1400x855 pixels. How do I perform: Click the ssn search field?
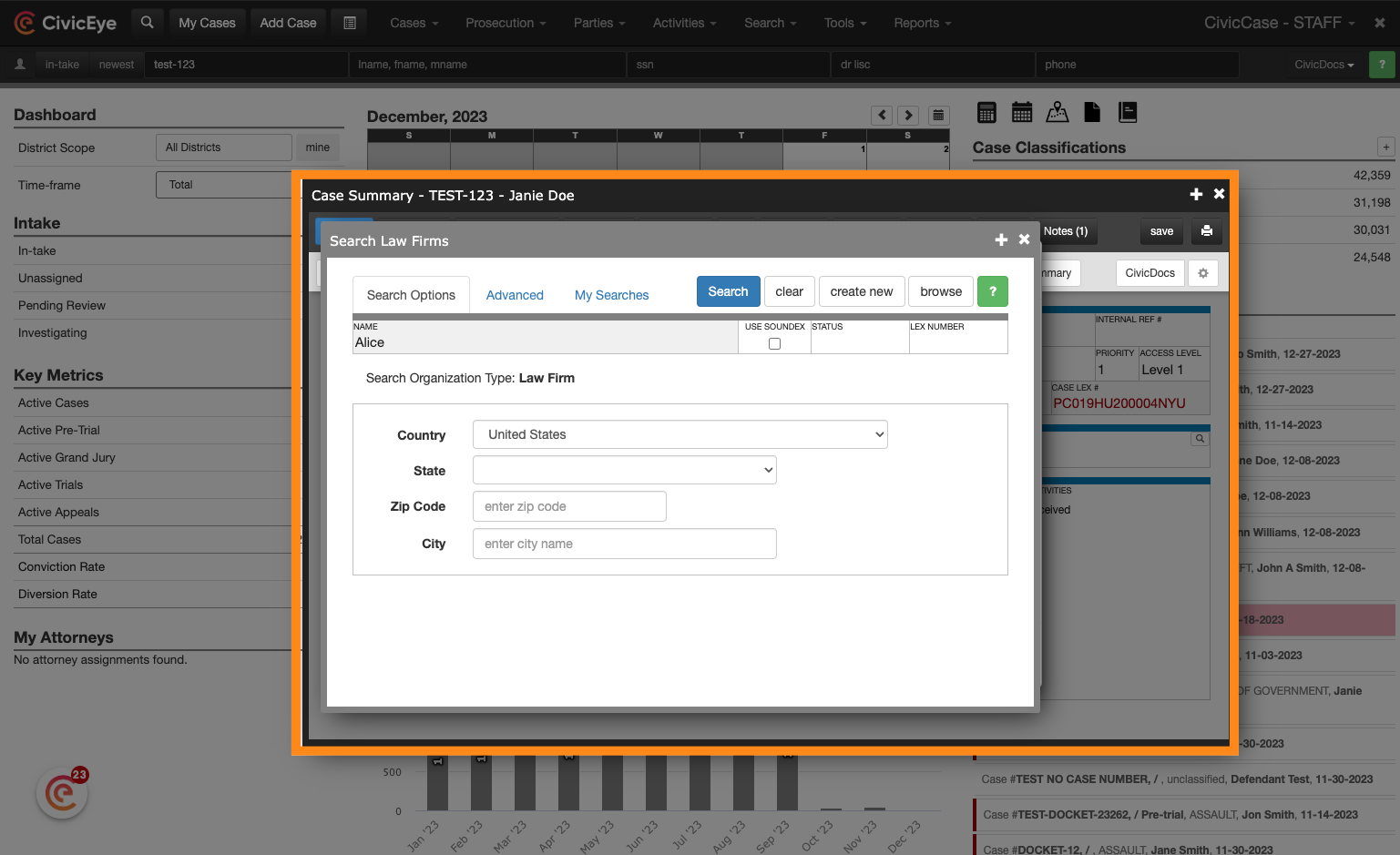728,65
